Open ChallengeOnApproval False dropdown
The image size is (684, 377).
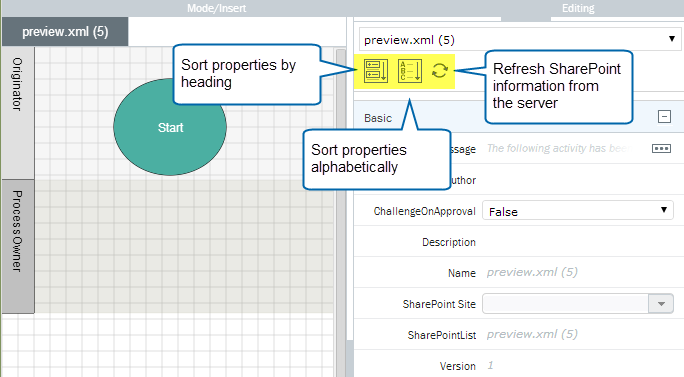point(578,211)
